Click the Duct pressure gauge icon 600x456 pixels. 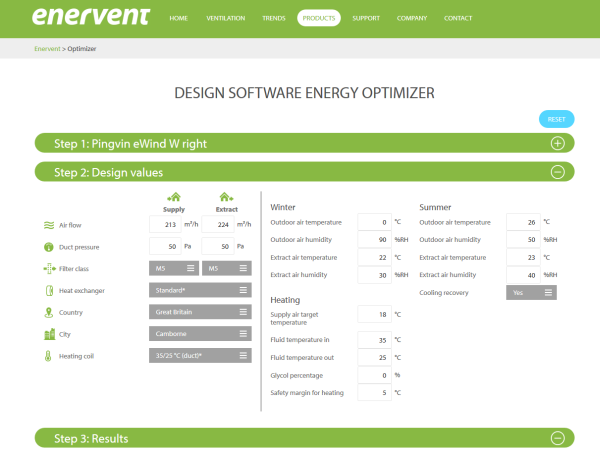(x=49, y=247)
